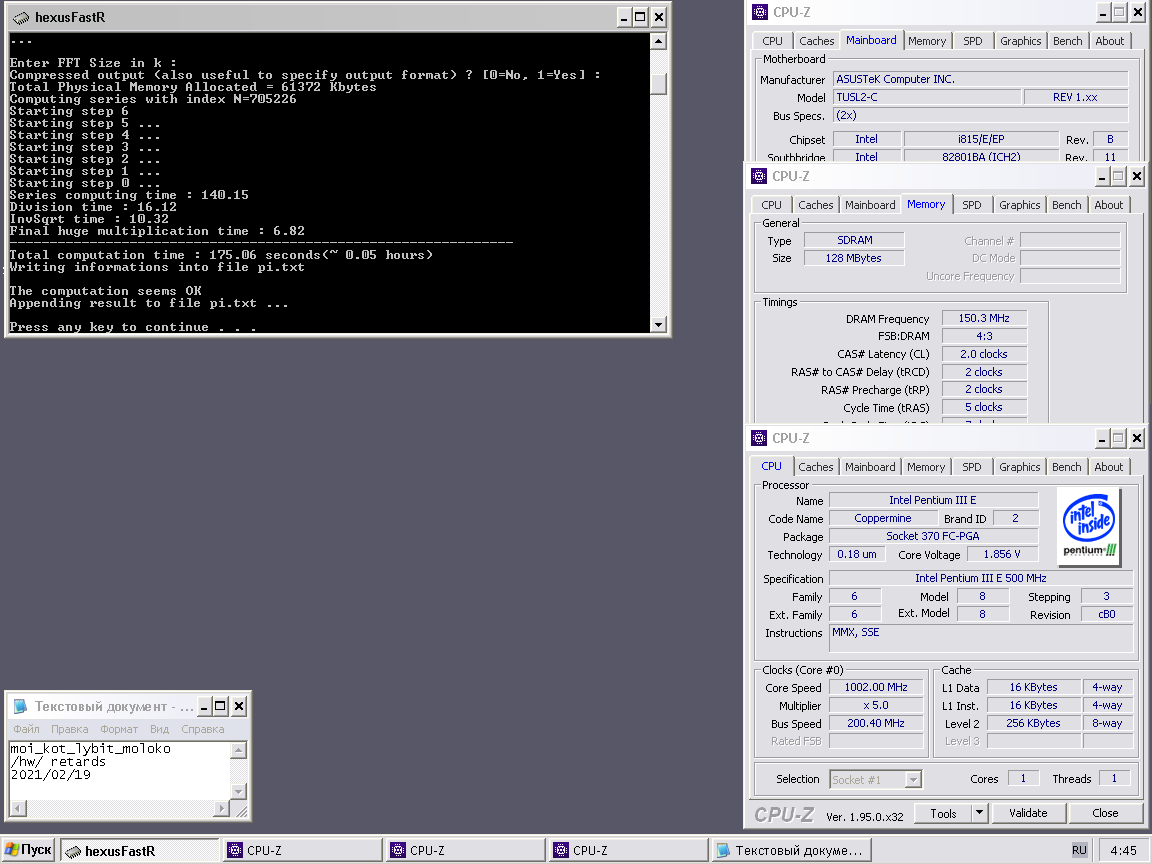Click the hexusFastR console scroll down arrow
The width and height of the screenshot is (1152, 864).
point(658,324)
